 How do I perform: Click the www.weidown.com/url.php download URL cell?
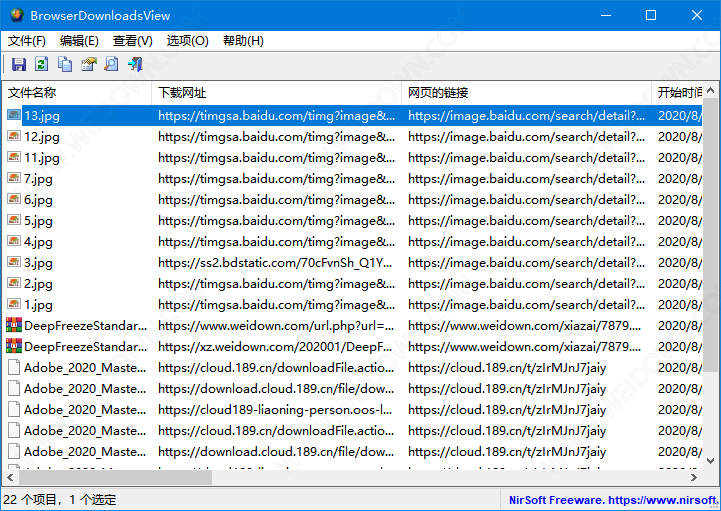point(276,326)
